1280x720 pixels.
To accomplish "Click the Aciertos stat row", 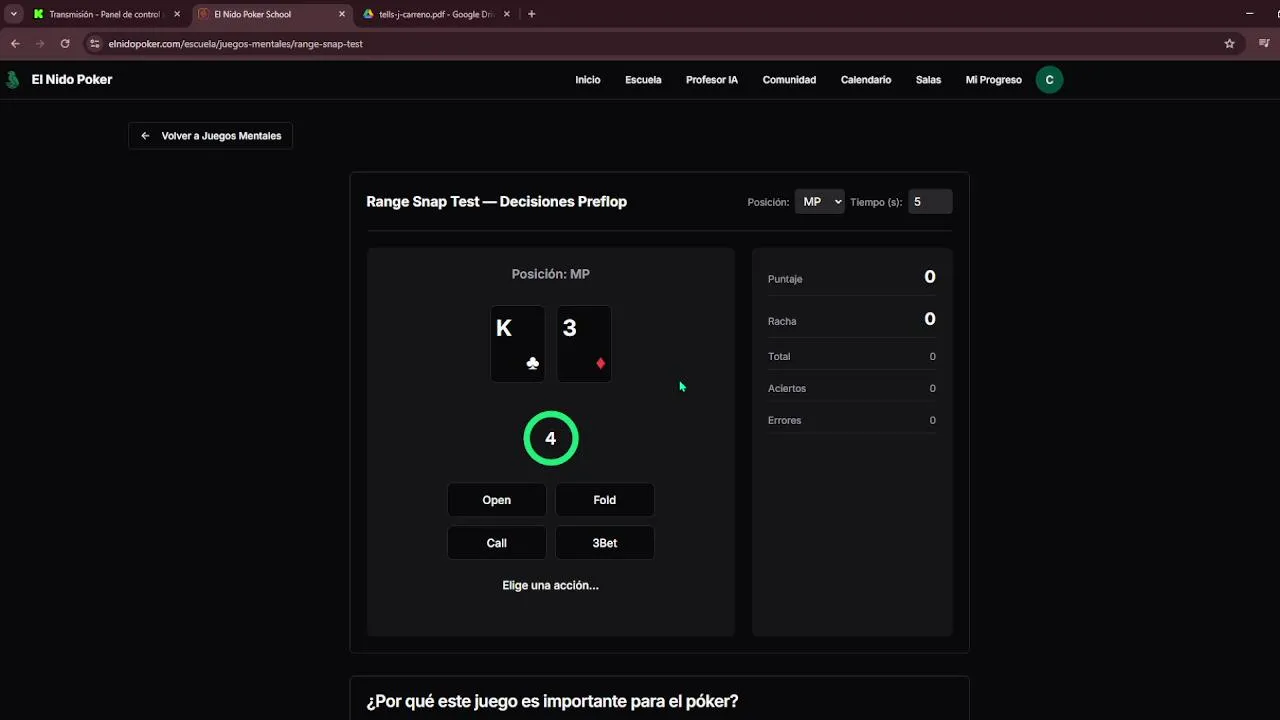I will (x=852, y=388).
